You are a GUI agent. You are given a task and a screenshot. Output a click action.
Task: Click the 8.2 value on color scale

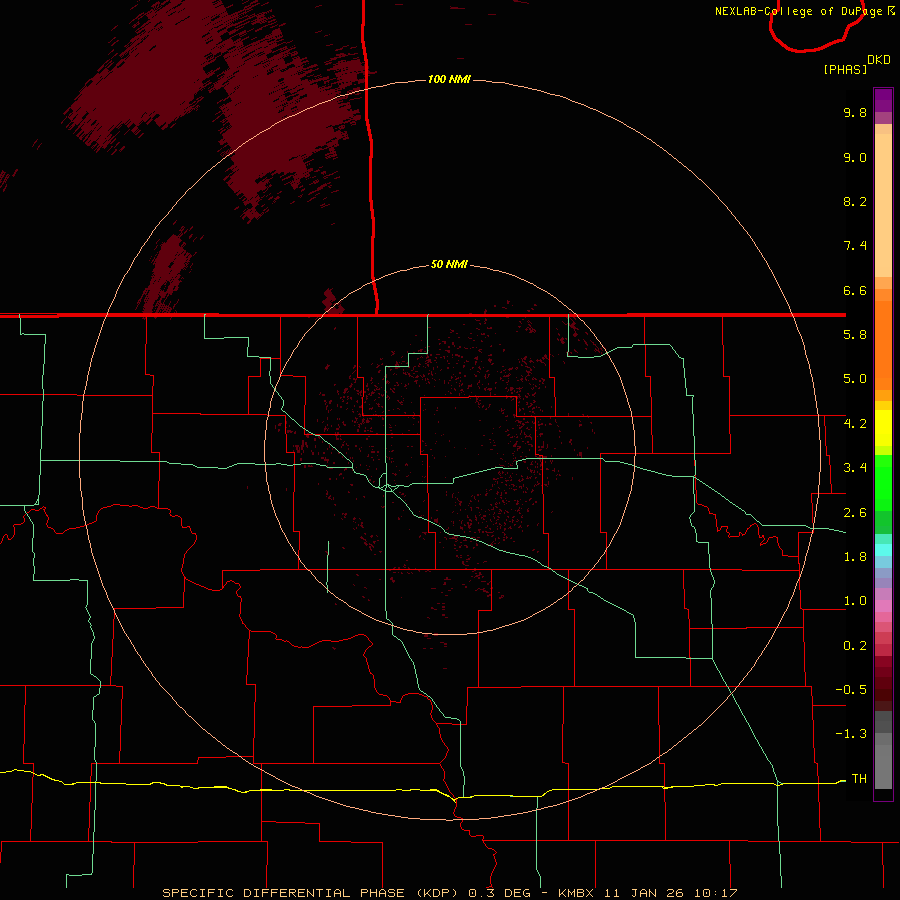tap(855, 201)
